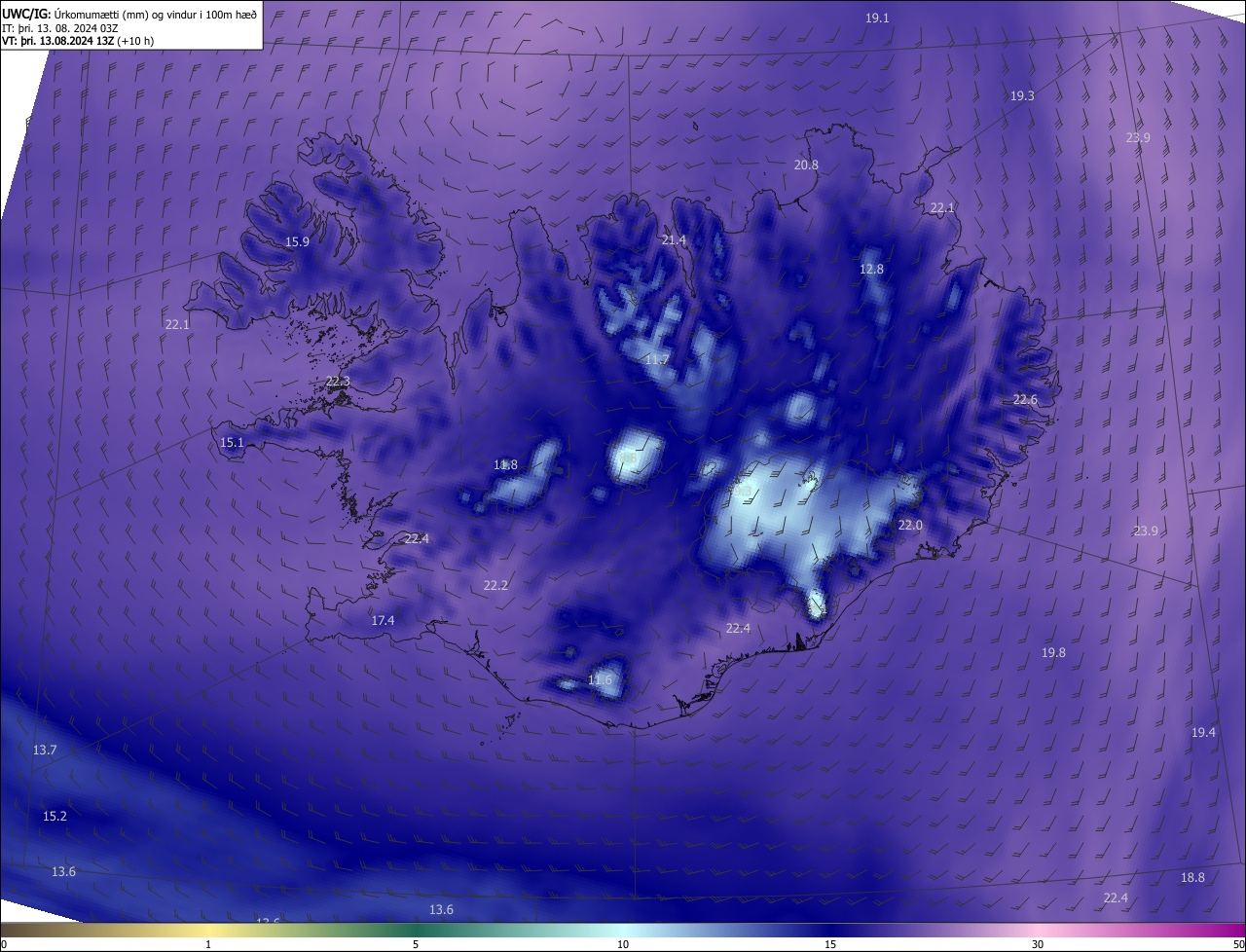
Task: Click the 22.2 value label
Action: coord(495,586)
